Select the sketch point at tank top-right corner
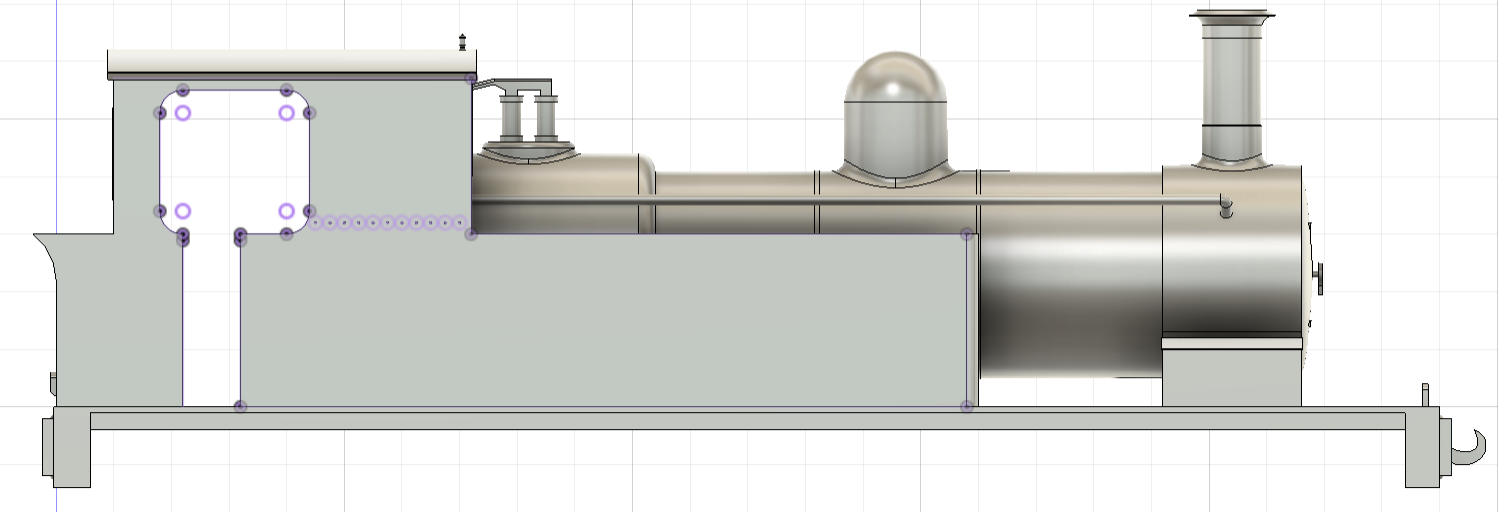The width and height of the screenshot is (1498, 512). [966, 234]
